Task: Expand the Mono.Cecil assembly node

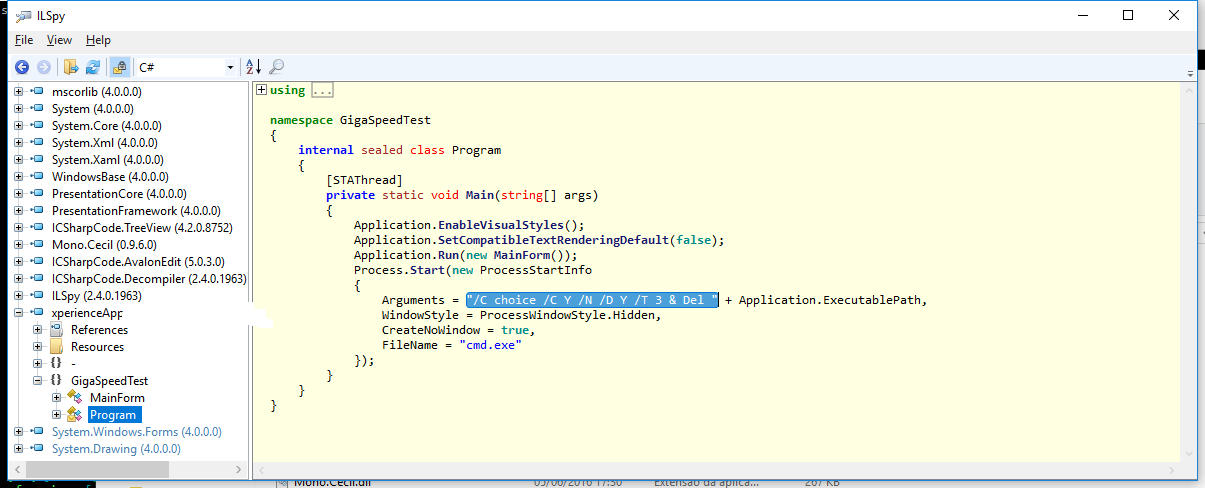Action: tap(18, 245)
